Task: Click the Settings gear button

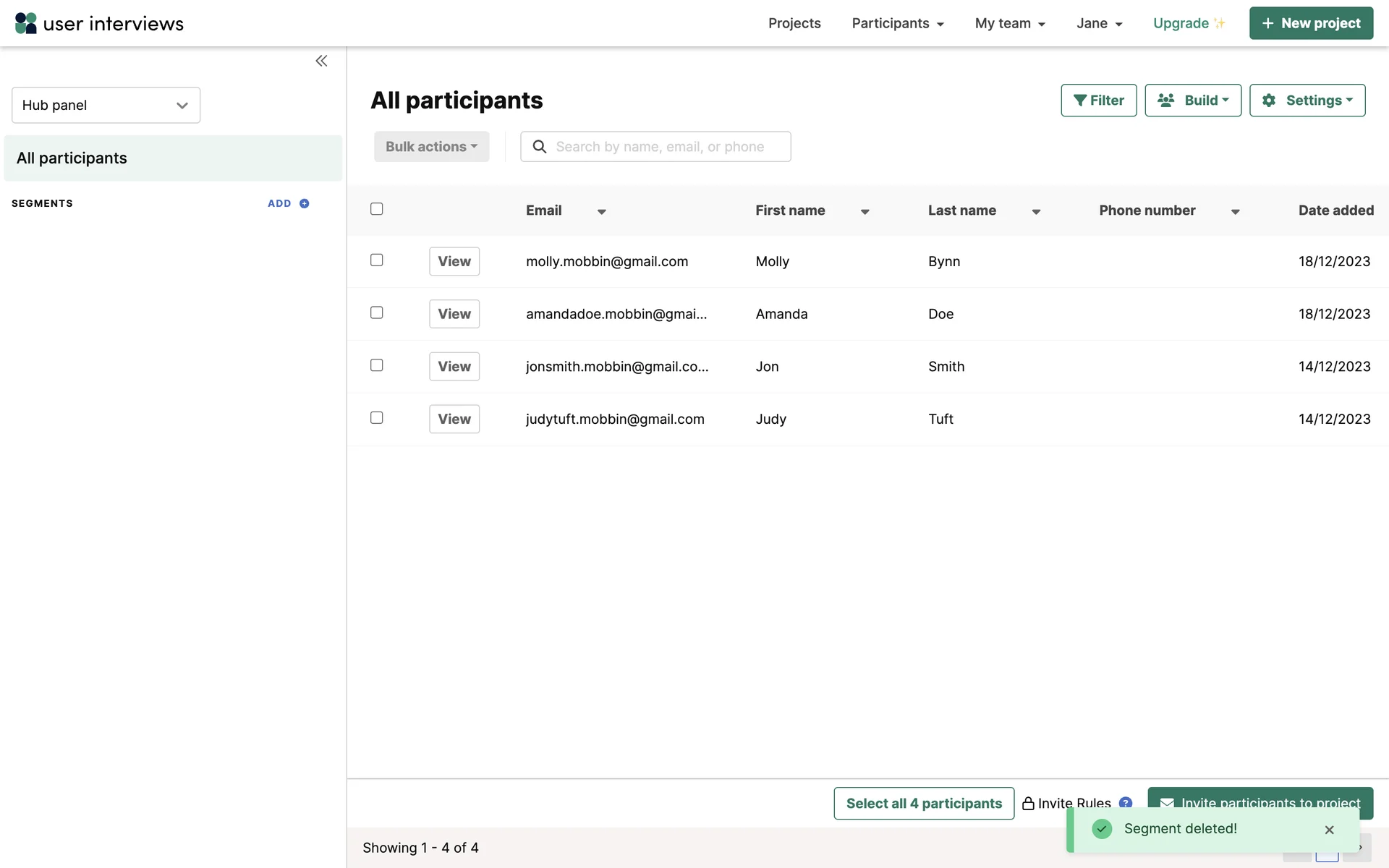Action: click(x=1307, y=101)
